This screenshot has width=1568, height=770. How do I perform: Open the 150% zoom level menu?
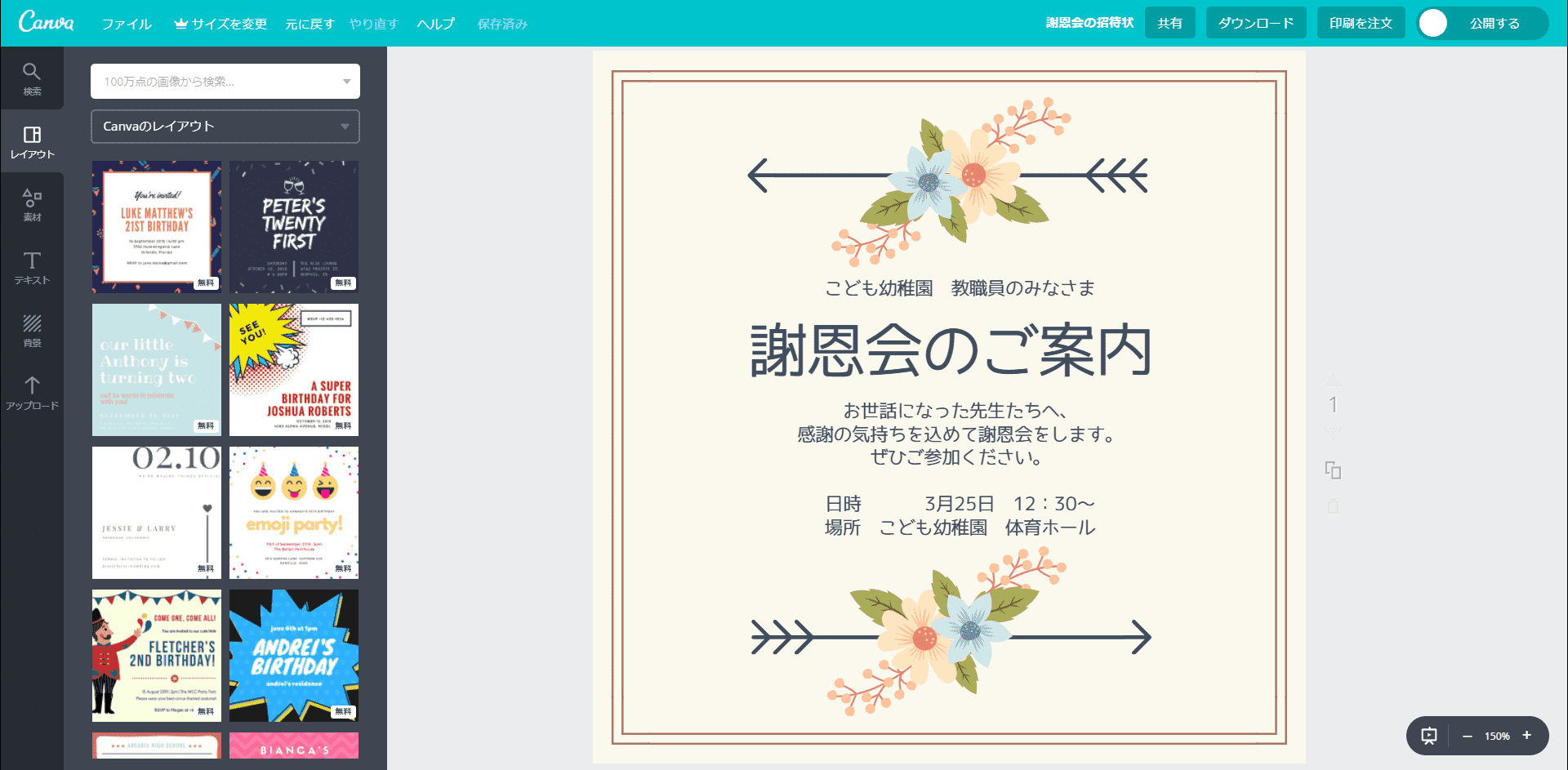point(1496,736)
